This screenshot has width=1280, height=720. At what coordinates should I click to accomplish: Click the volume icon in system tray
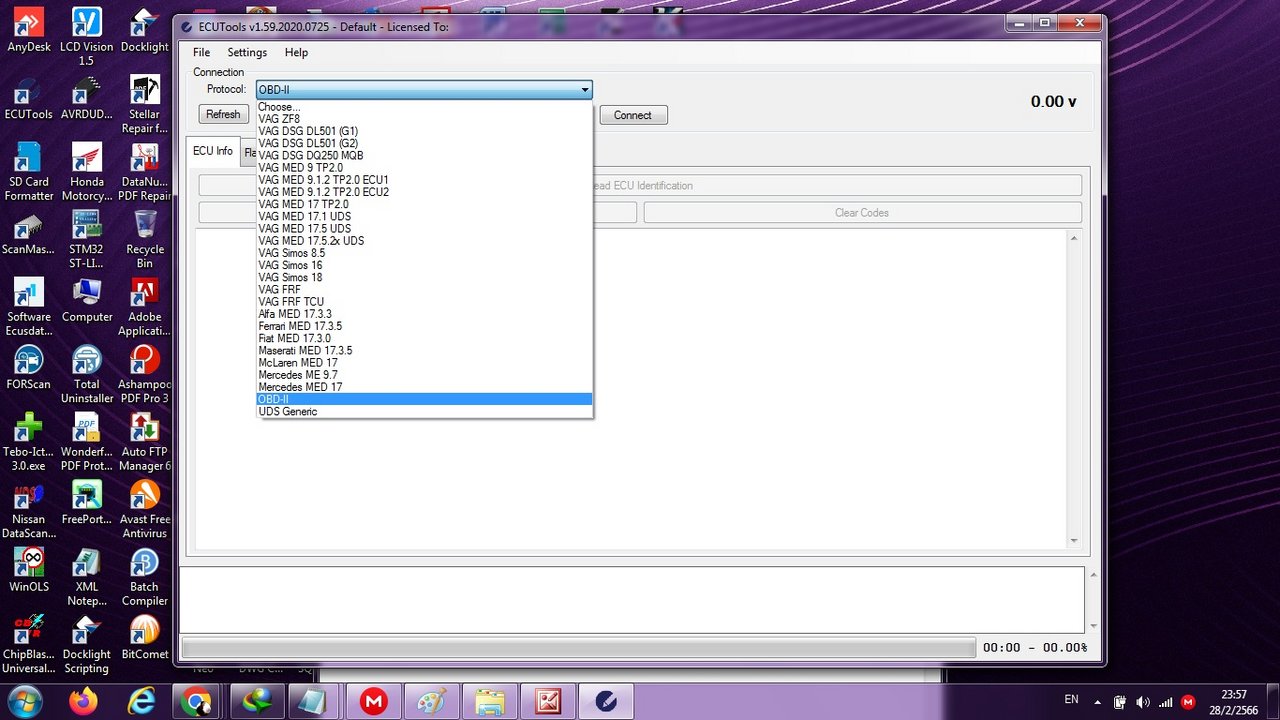(1143, 702)
